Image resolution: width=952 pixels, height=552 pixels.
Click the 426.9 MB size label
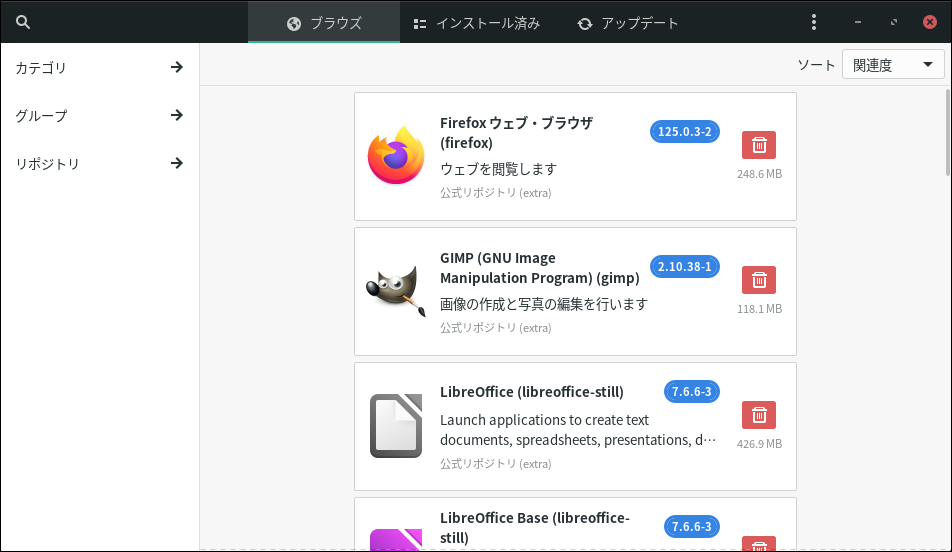click(x=759, y=444)
